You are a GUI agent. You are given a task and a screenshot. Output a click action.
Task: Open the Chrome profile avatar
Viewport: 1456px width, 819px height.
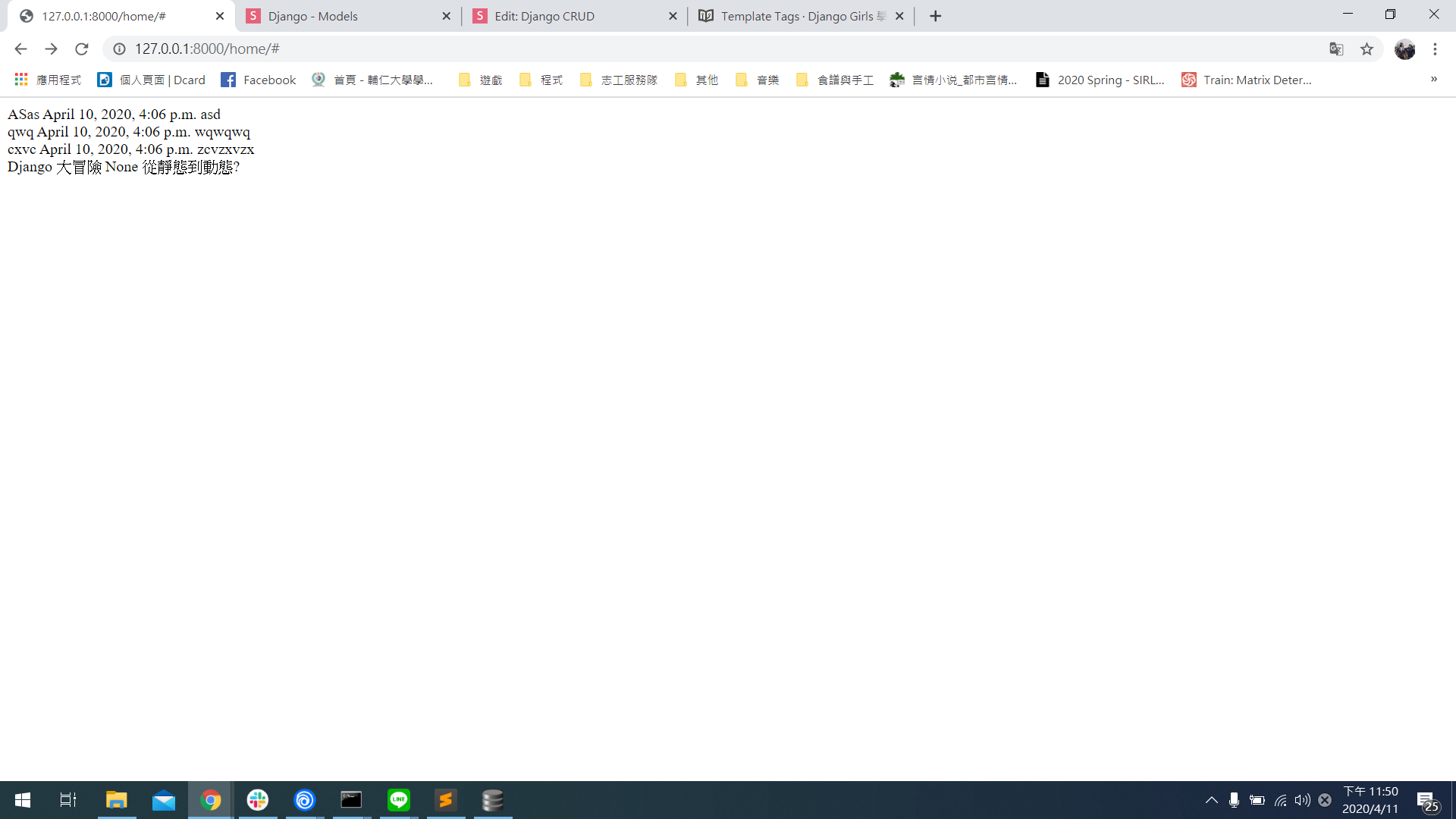point(1404,49)
